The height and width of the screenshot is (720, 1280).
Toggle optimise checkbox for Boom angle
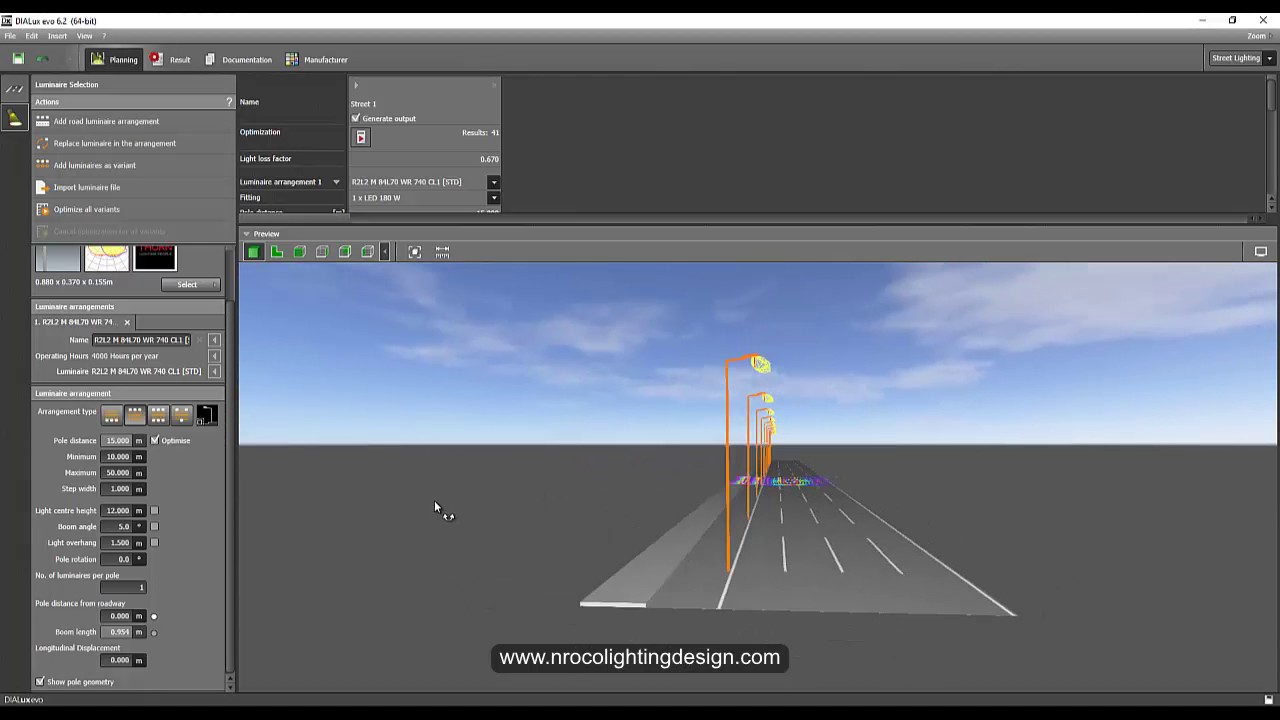coord(154,527)
